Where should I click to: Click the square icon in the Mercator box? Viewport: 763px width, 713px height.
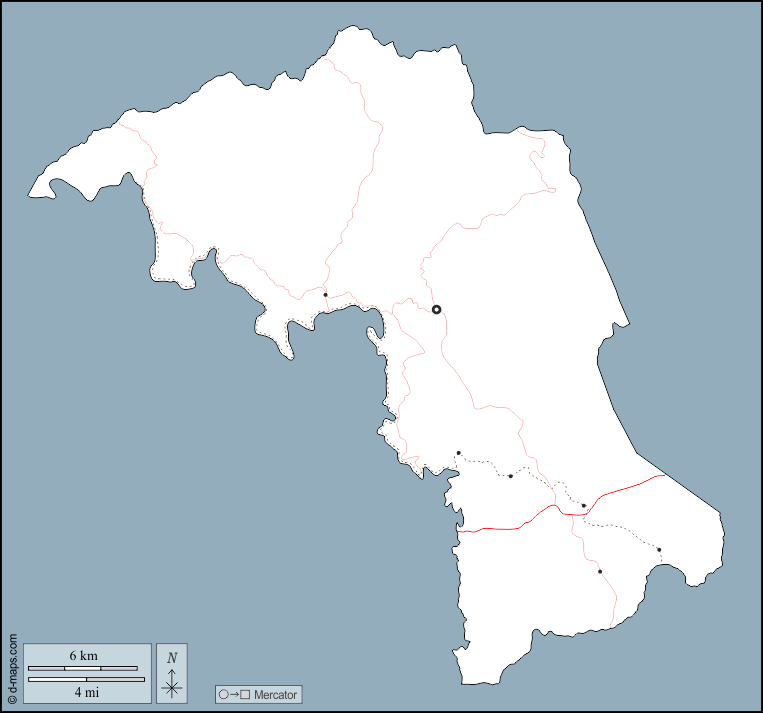coord(245,694)
